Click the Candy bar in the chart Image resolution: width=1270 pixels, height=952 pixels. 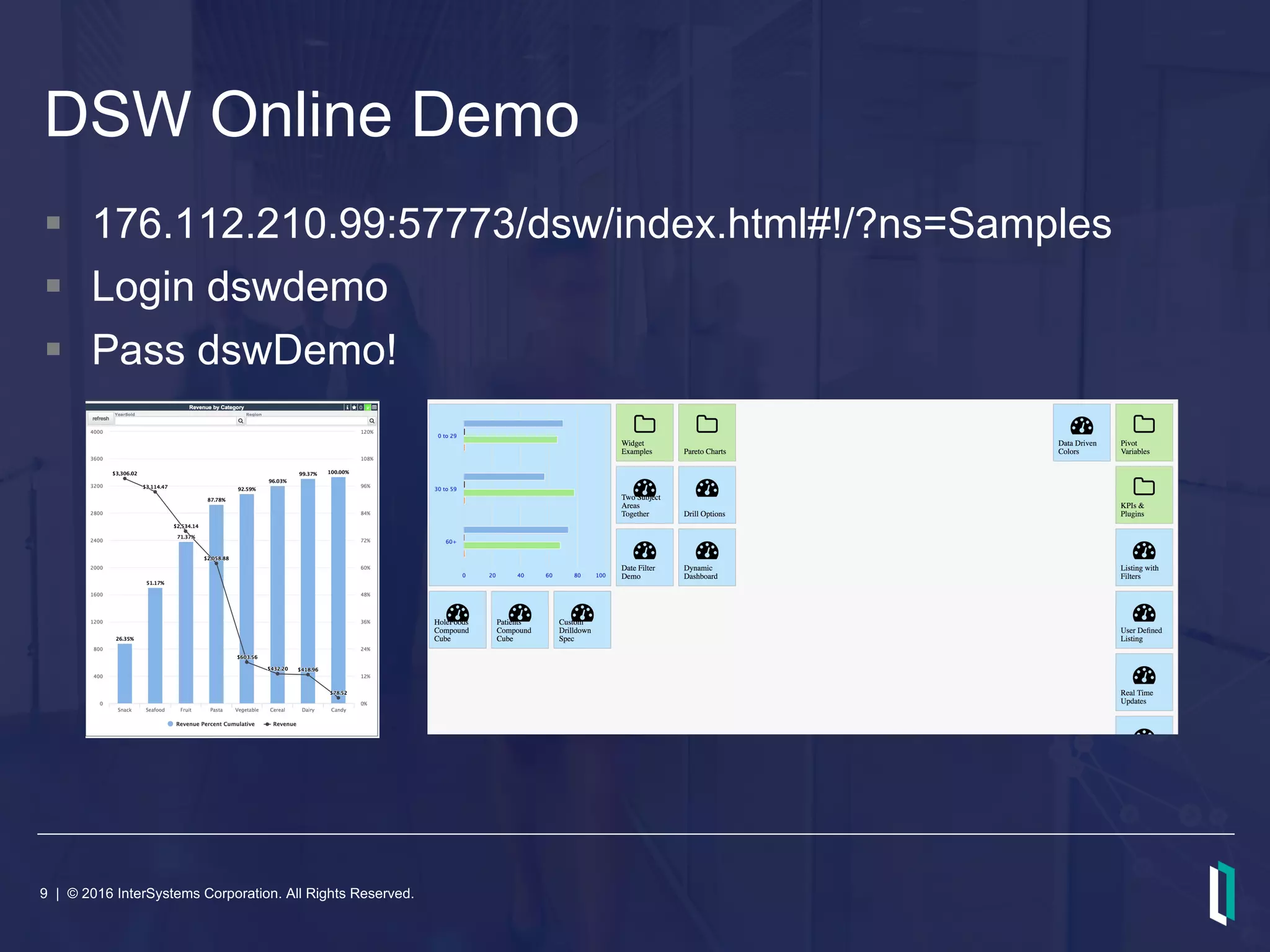(338, 590)
